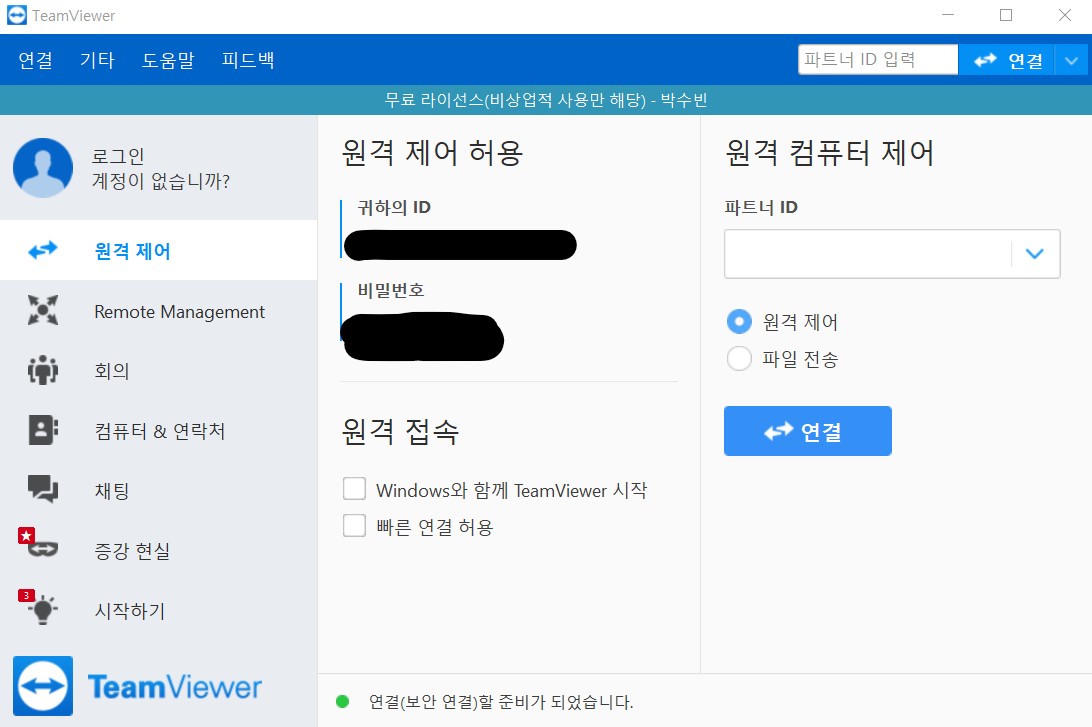
Task: Open the 피드백 menu
Action: click(248, 61)
